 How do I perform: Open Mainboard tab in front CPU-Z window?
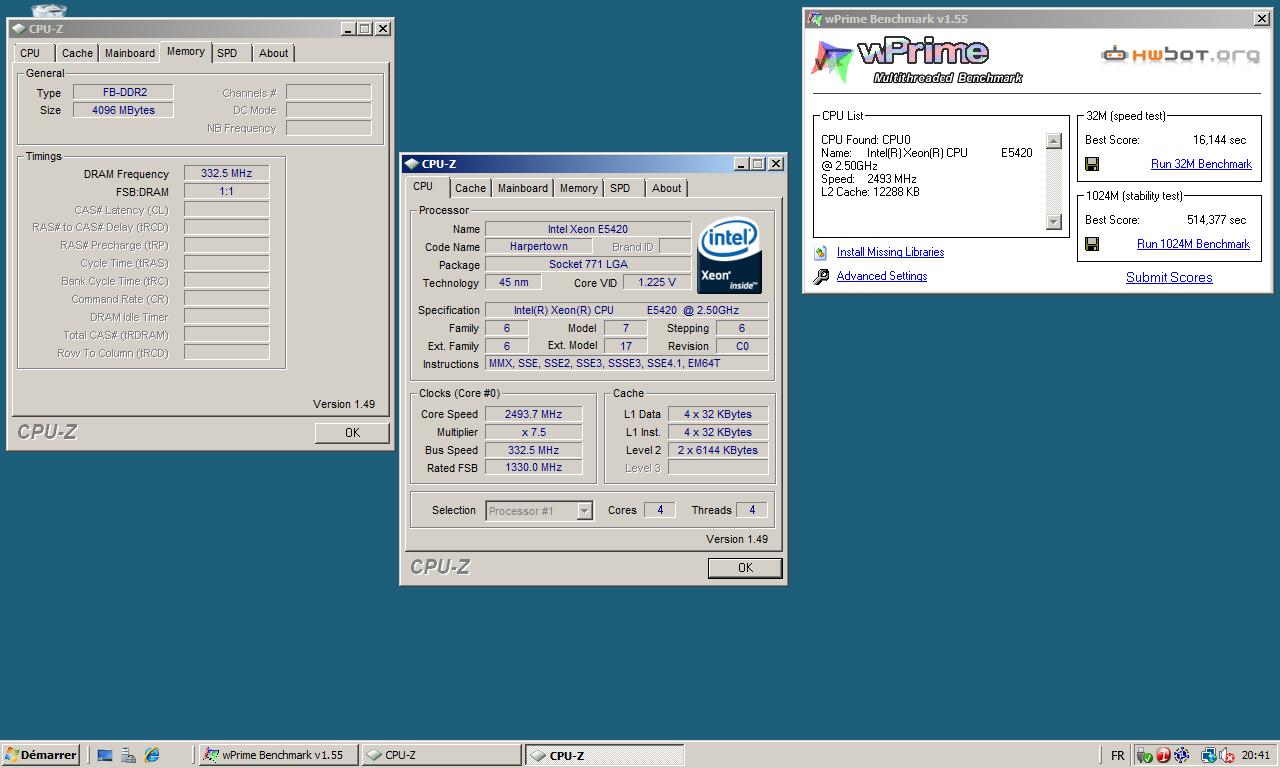coord(523,188)
